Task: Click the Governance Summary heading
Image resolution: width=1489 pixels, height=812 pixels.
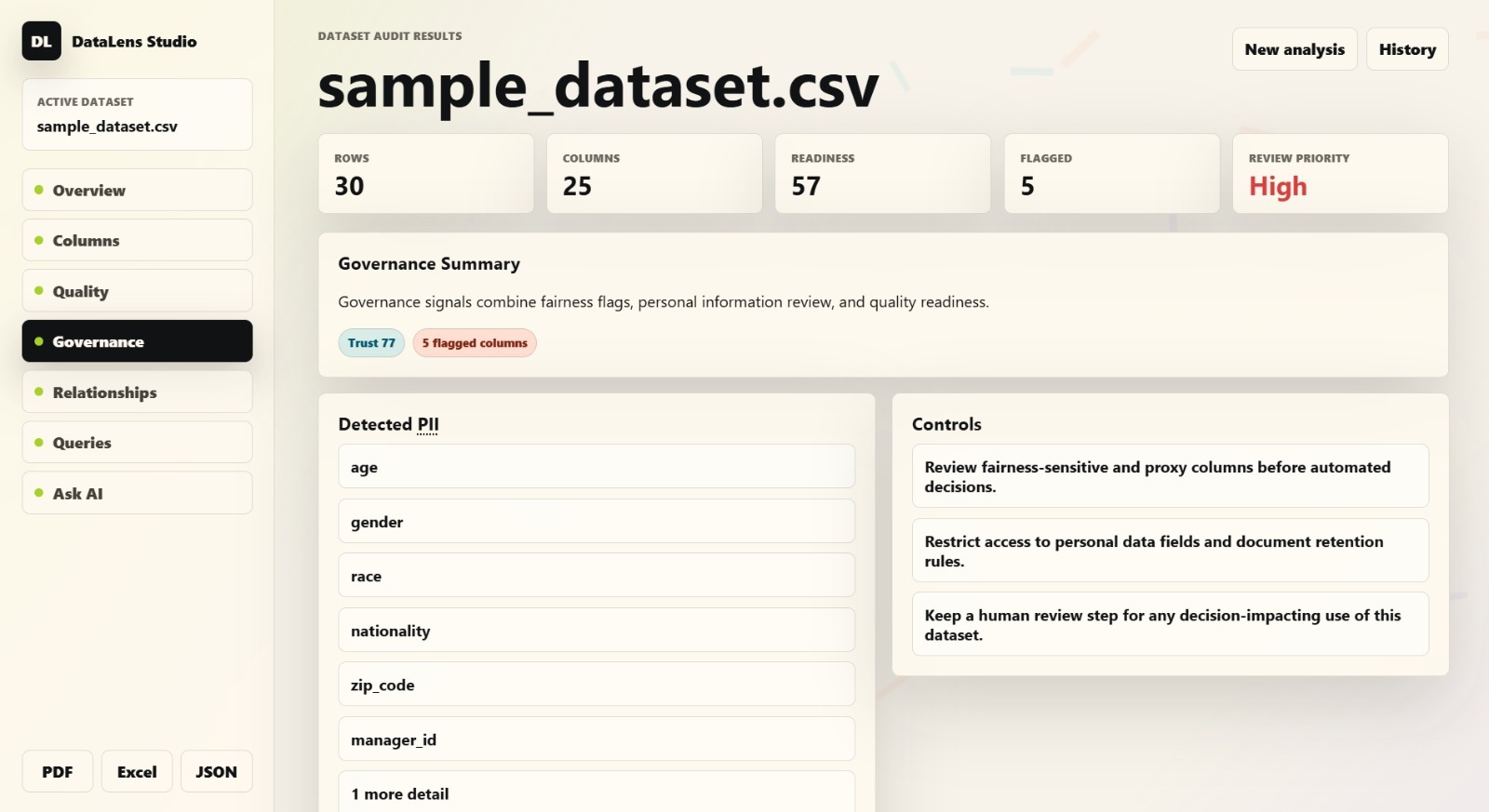Action: [x=429, y=263]
